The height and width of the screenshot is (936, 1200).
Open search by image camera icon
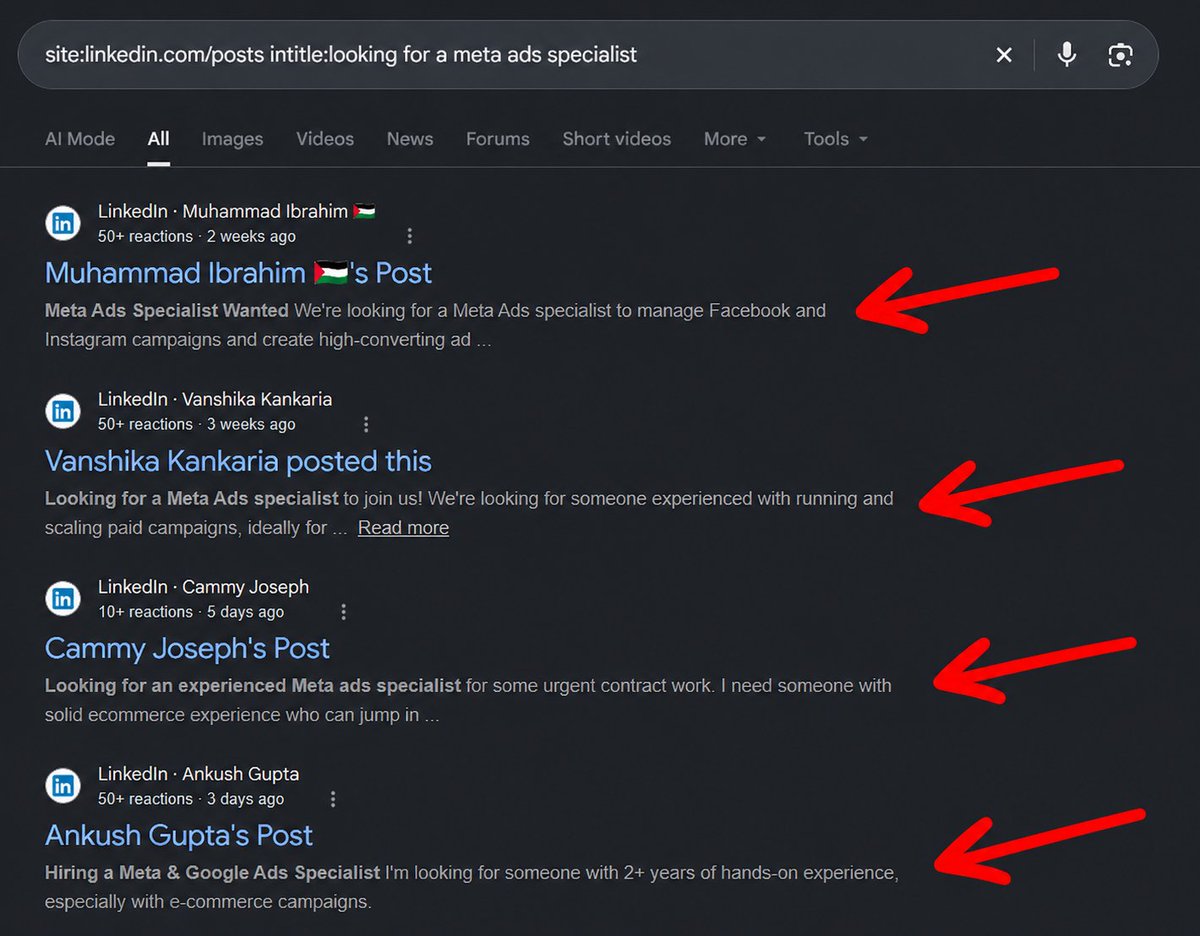click(1121, 55)
